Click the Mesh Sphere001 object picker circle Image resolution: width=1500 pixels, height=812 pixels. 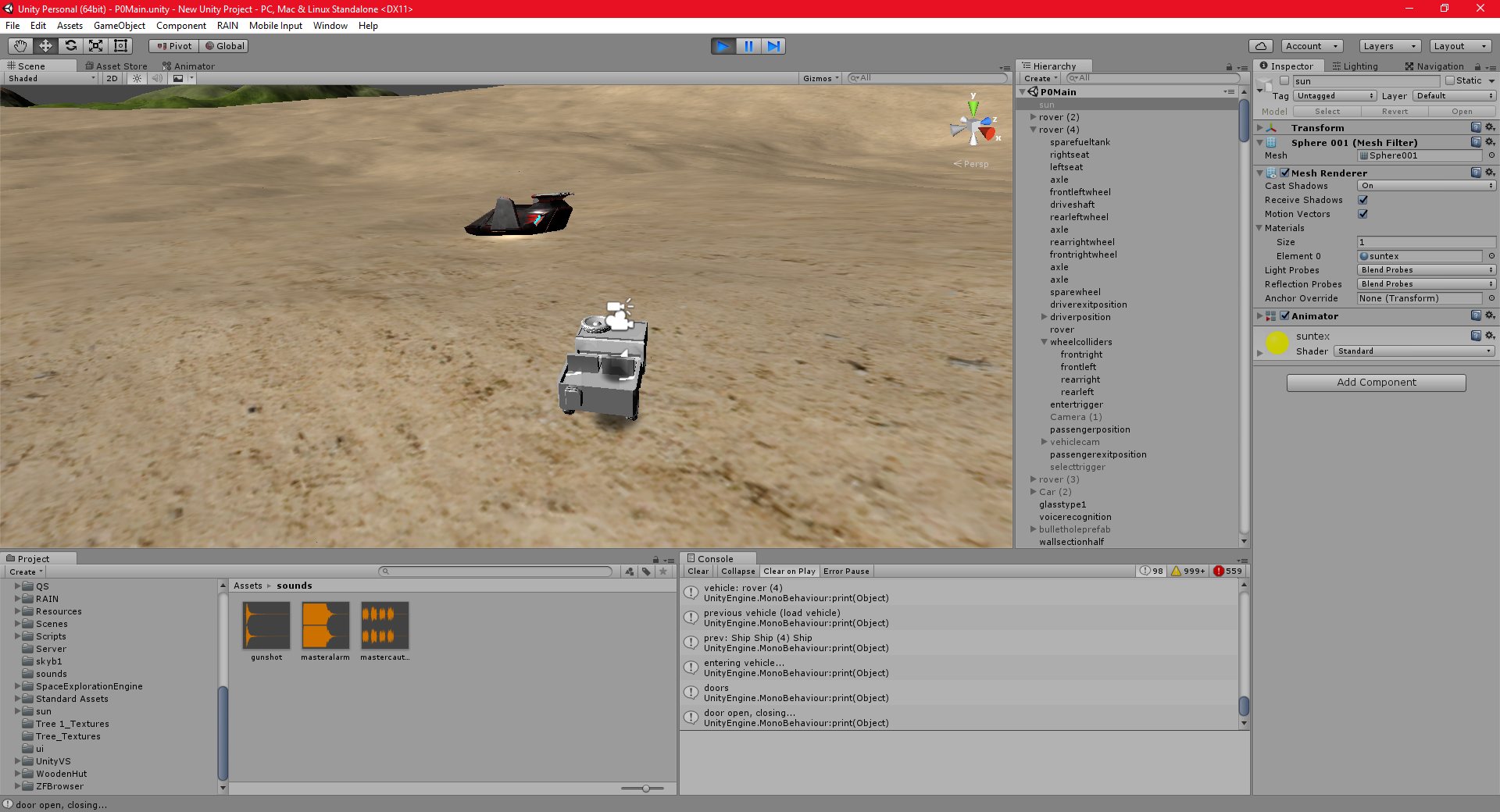tap(1491, 155)
